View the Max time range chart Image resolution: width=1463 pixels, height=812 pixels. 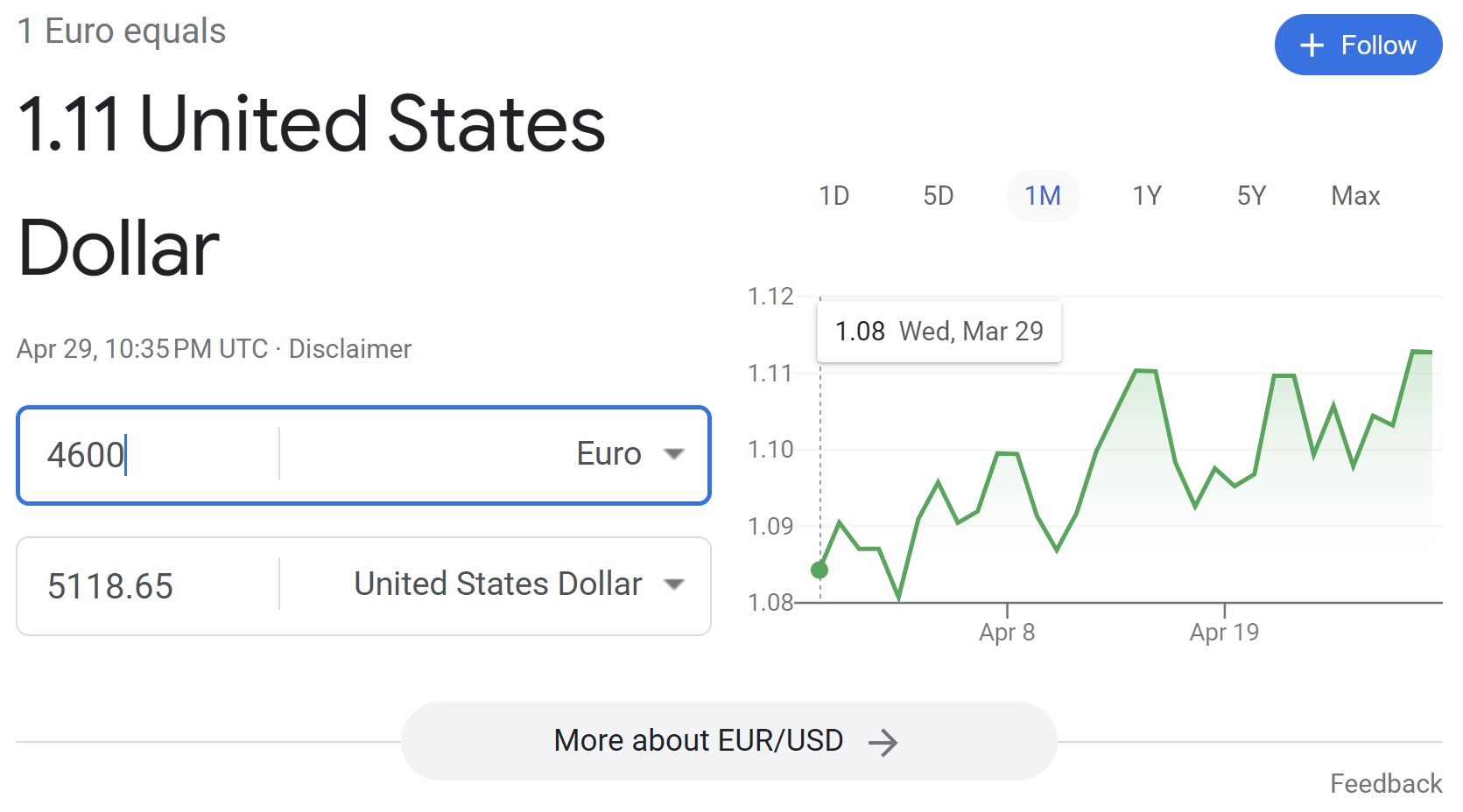point(1354,196)
